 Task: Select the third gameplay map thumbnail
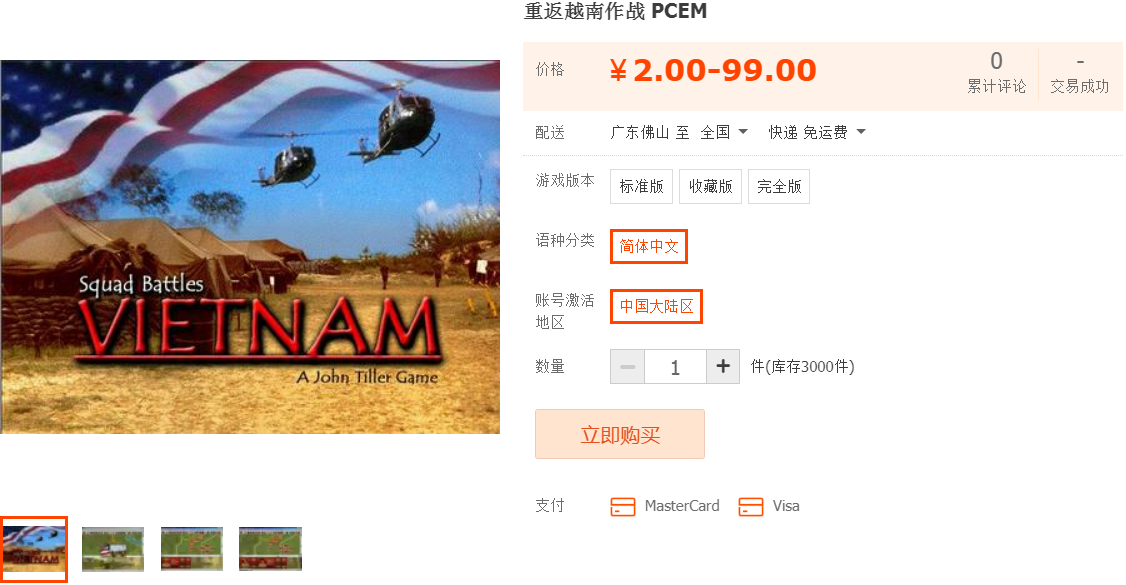coord(192,549)
